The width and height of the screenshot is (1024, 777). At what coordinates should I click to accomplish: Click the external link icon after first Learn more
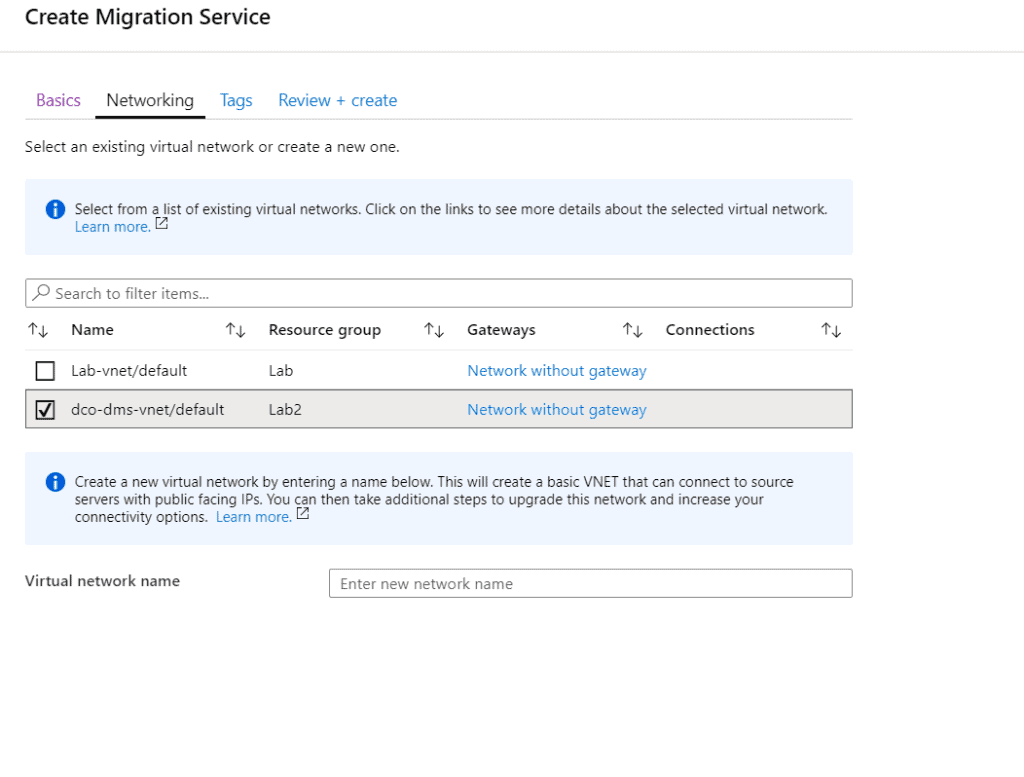[x=162, y=225]
